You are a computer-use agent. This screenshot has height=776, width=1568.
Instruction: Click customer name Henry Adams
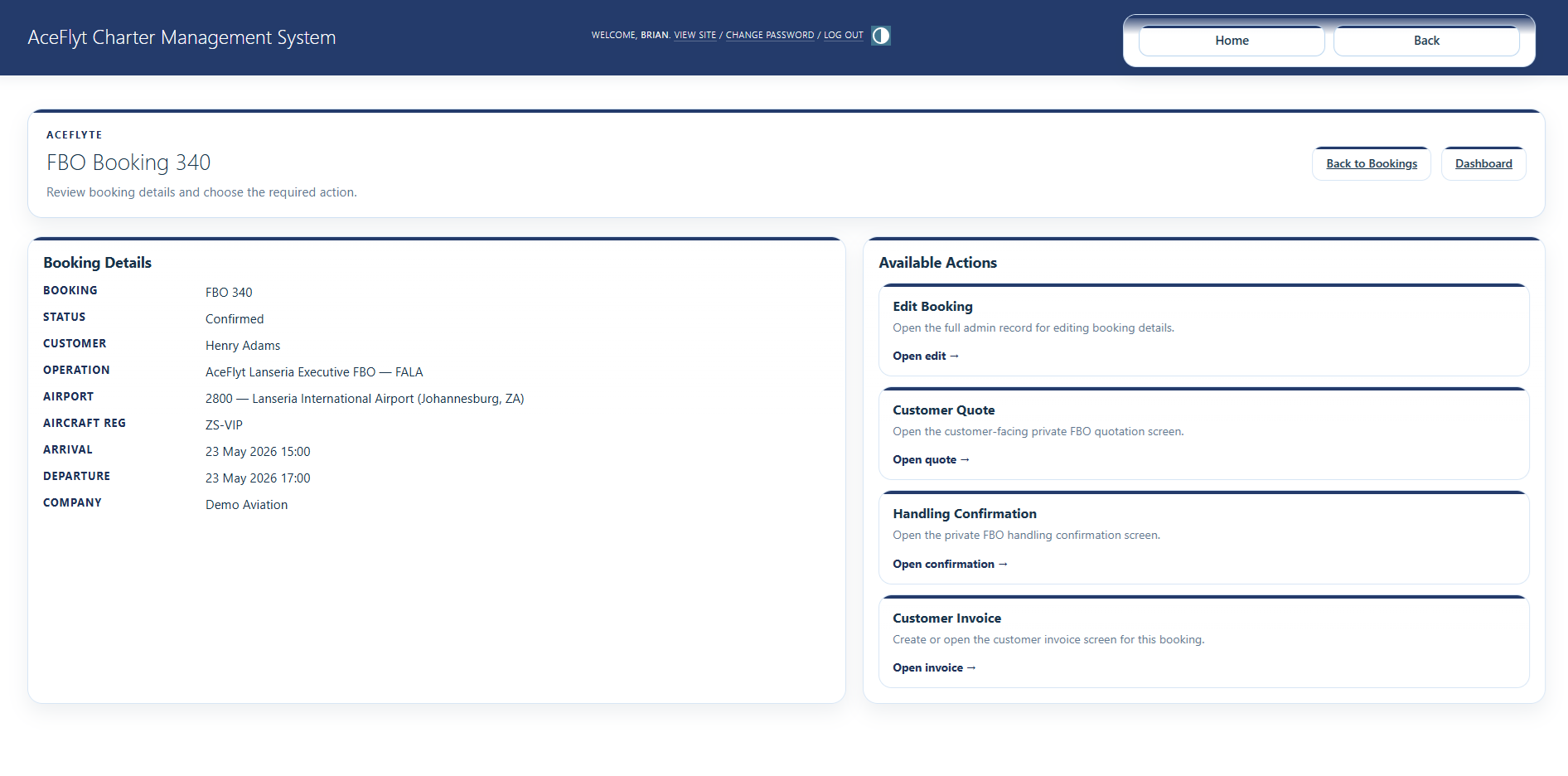point(243,346)
